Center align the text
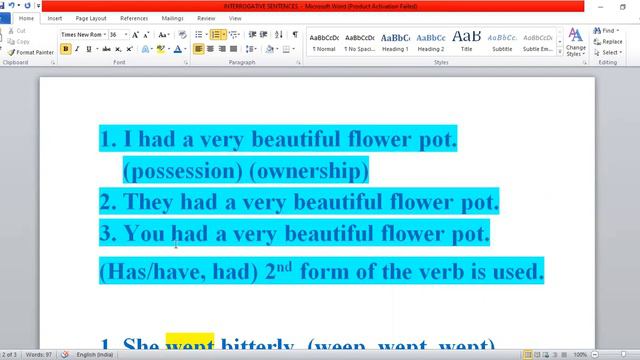This screenshot has height=360, width=640. pyautogui.click(x=210, y=49)
